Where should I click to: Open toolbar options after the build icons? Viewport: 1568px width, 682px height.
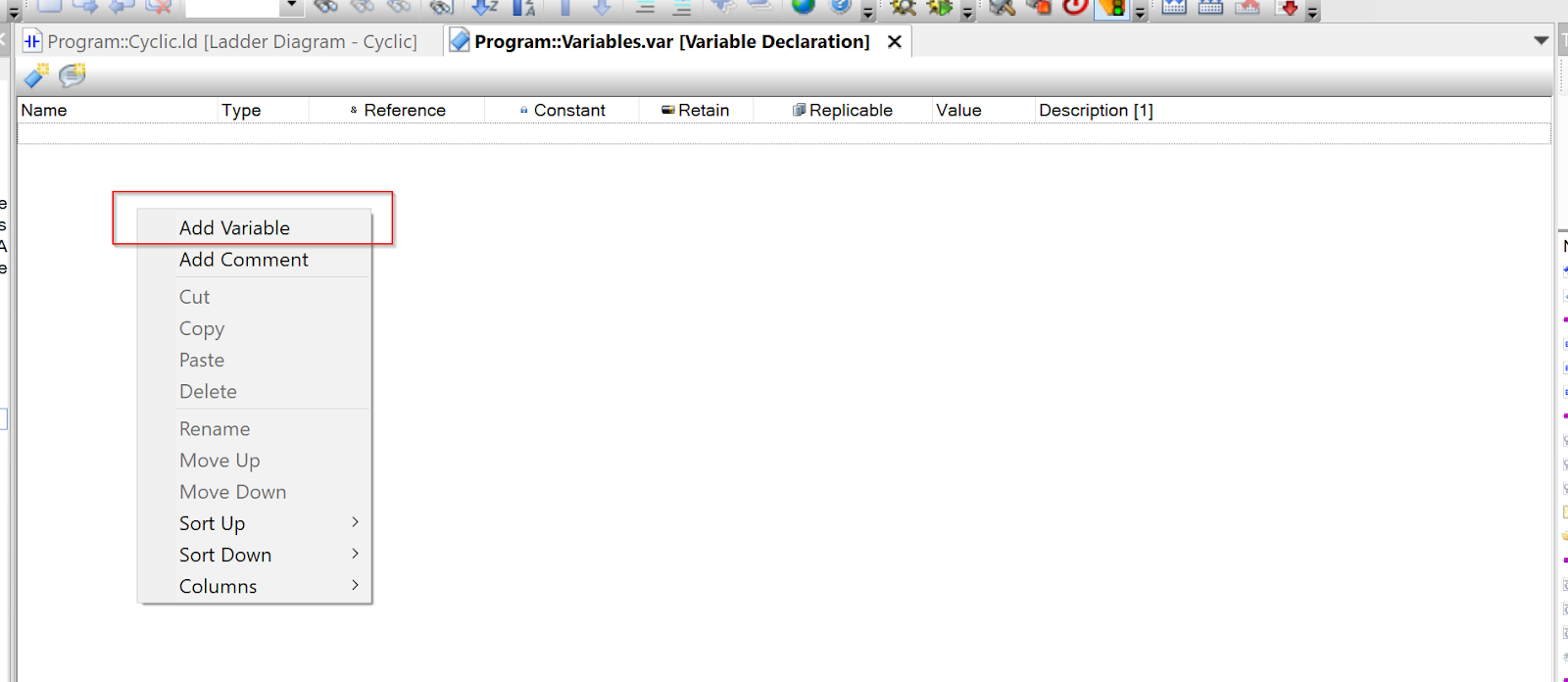click(x=967, y=12)
